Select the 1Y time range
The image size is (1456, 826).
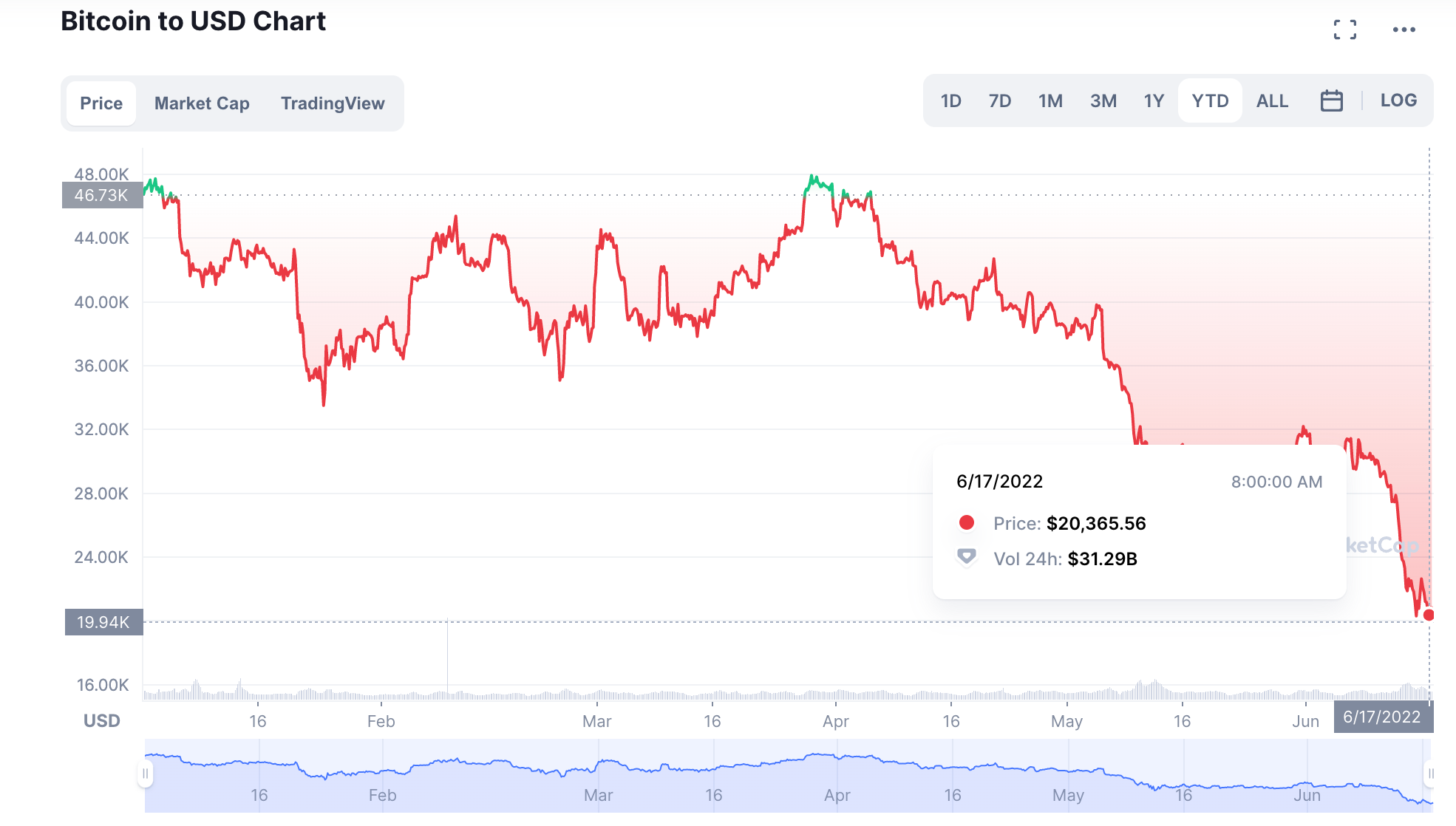coord(1154,100)
